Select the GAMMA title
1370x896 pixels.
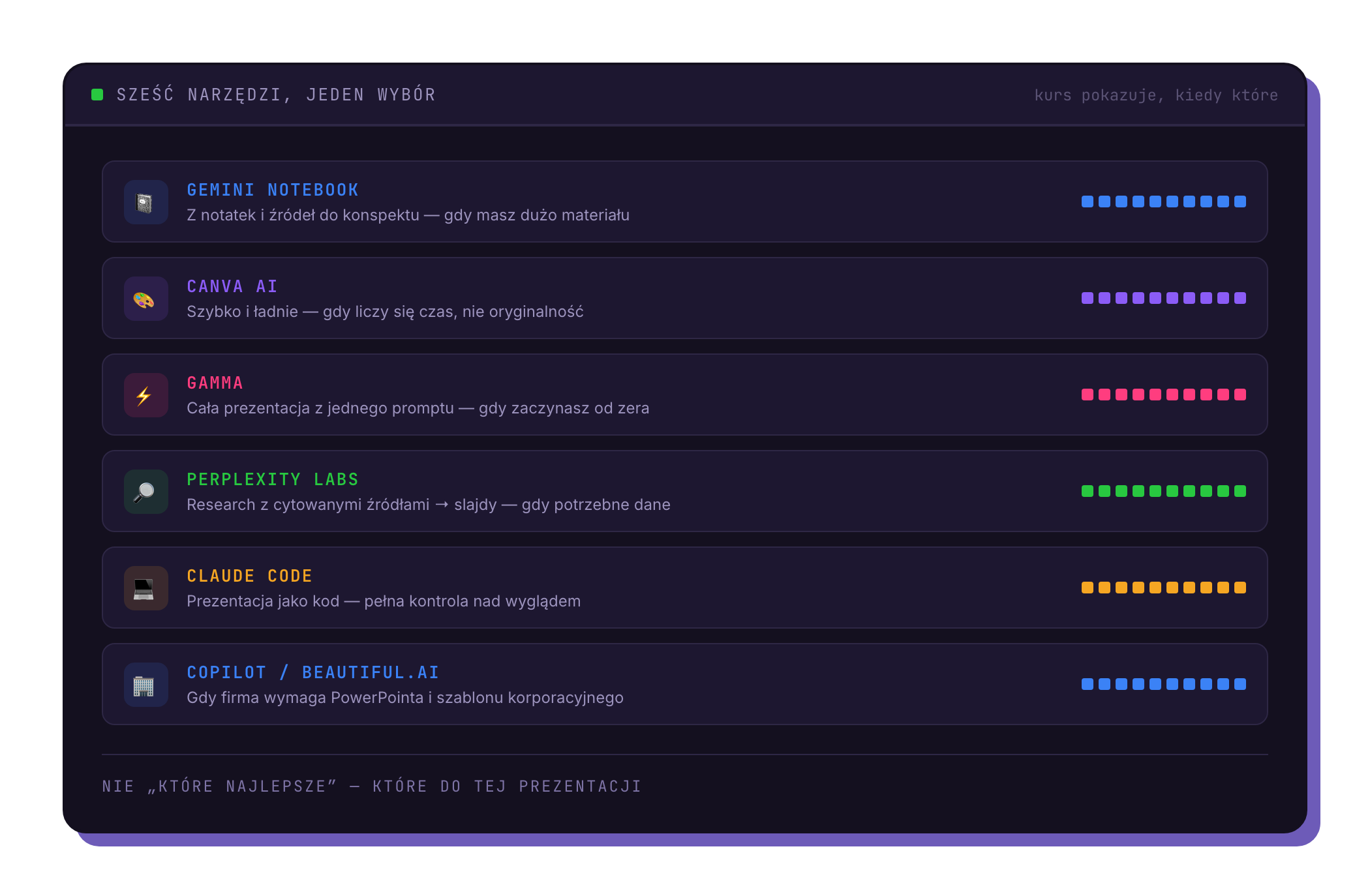(215, 383)
